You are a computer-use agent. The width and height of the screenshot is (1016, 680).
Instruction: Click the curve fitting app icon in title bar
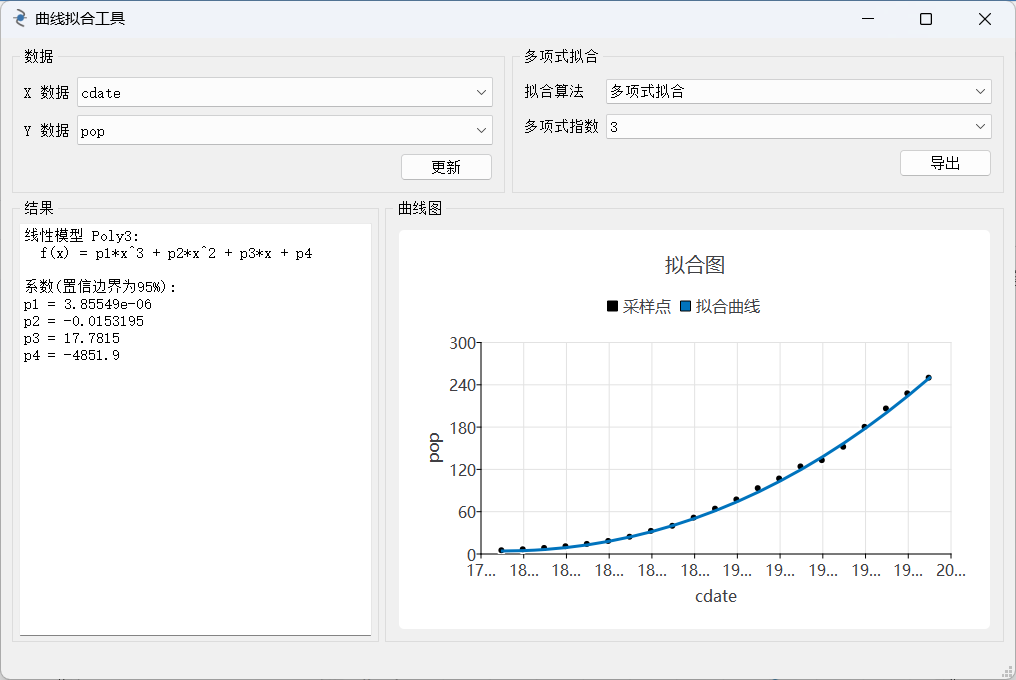coord(20,19)
